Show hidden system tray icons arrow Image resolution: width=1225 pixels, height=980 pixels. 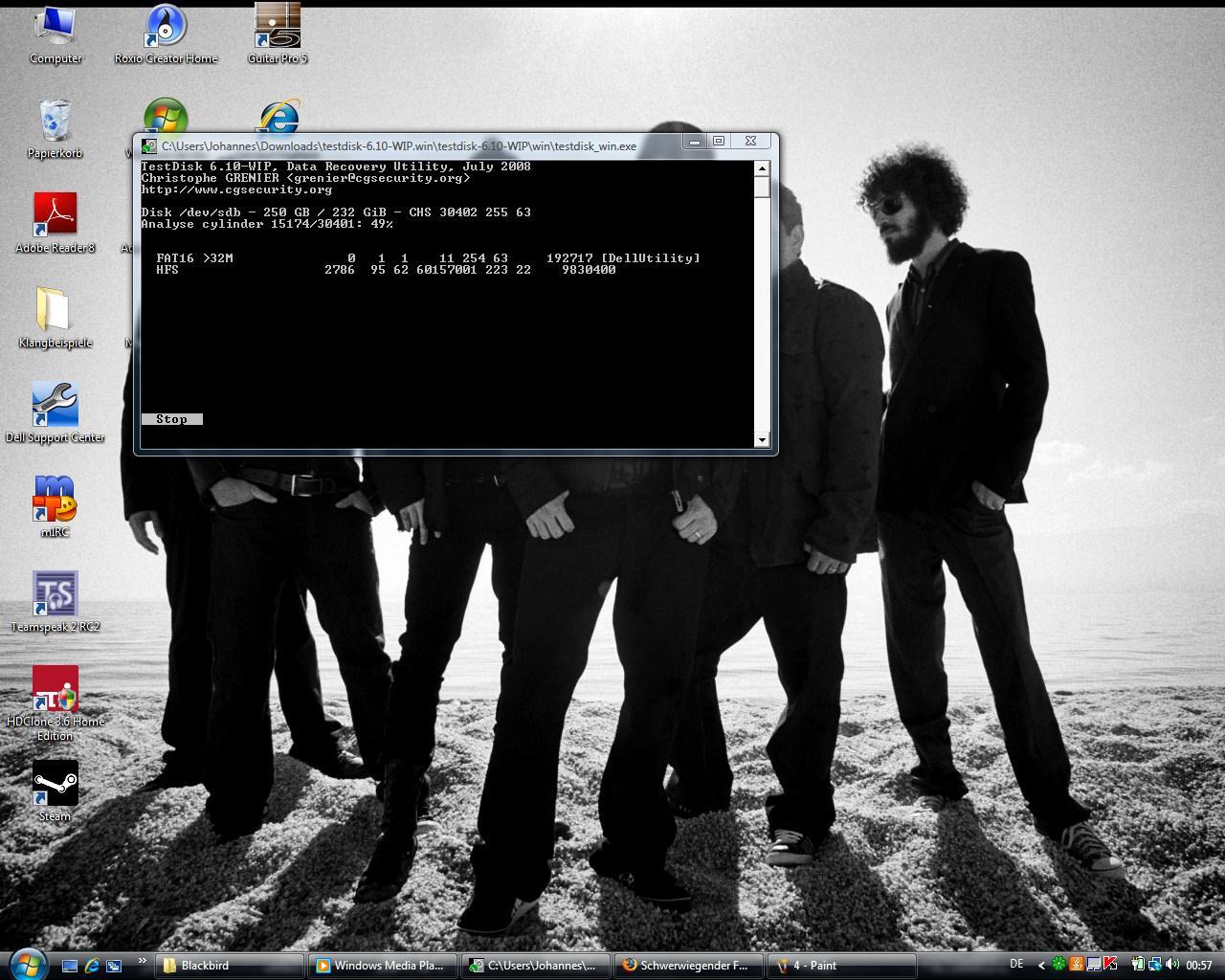[x=1041, y=965]
